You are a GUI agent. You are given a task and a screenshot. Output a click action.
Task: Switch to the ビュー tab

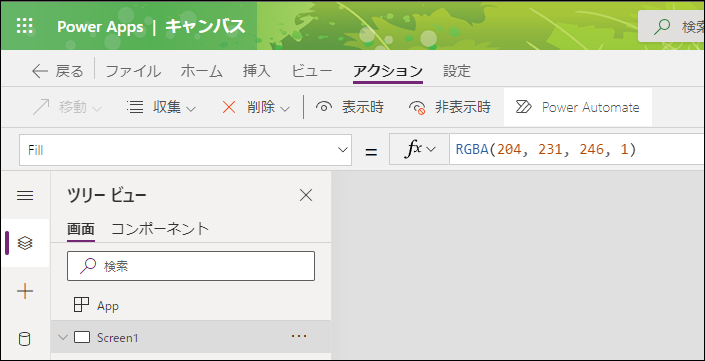tap(312, 71)
